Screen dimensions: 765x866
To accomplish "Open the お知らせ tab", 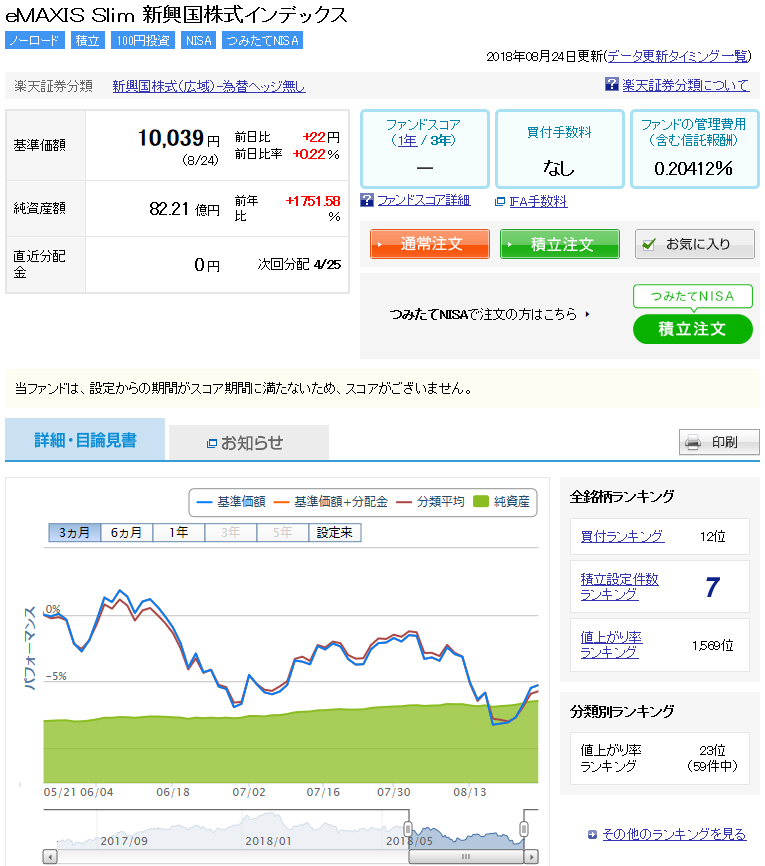I will pos(249,442).
